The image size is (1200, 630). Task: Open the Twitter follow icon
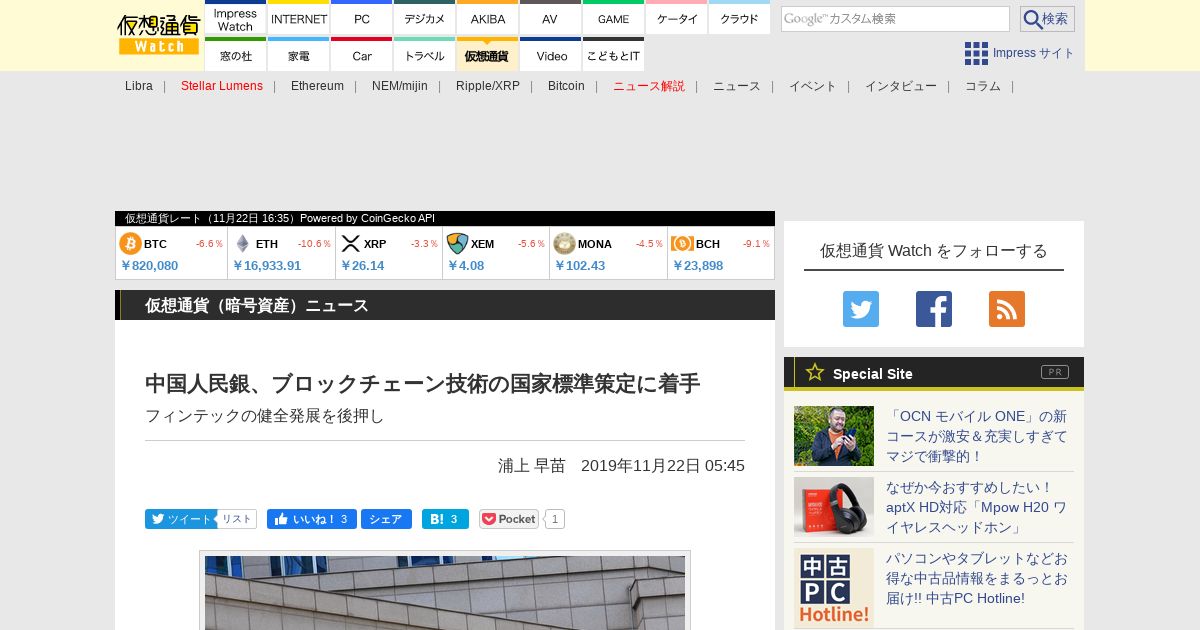[861, 309]
